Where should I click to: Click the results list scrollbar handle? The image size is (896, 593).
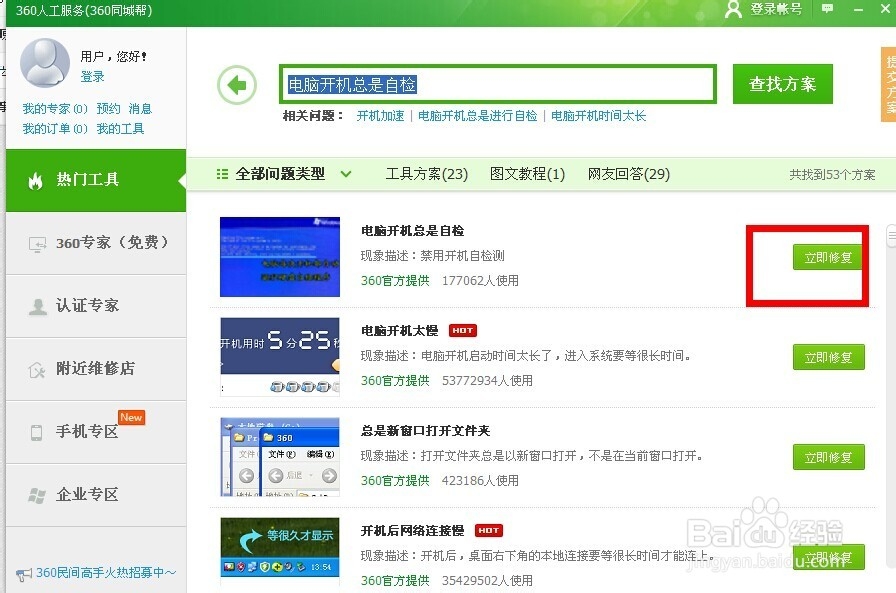click(x=891, y=236)
